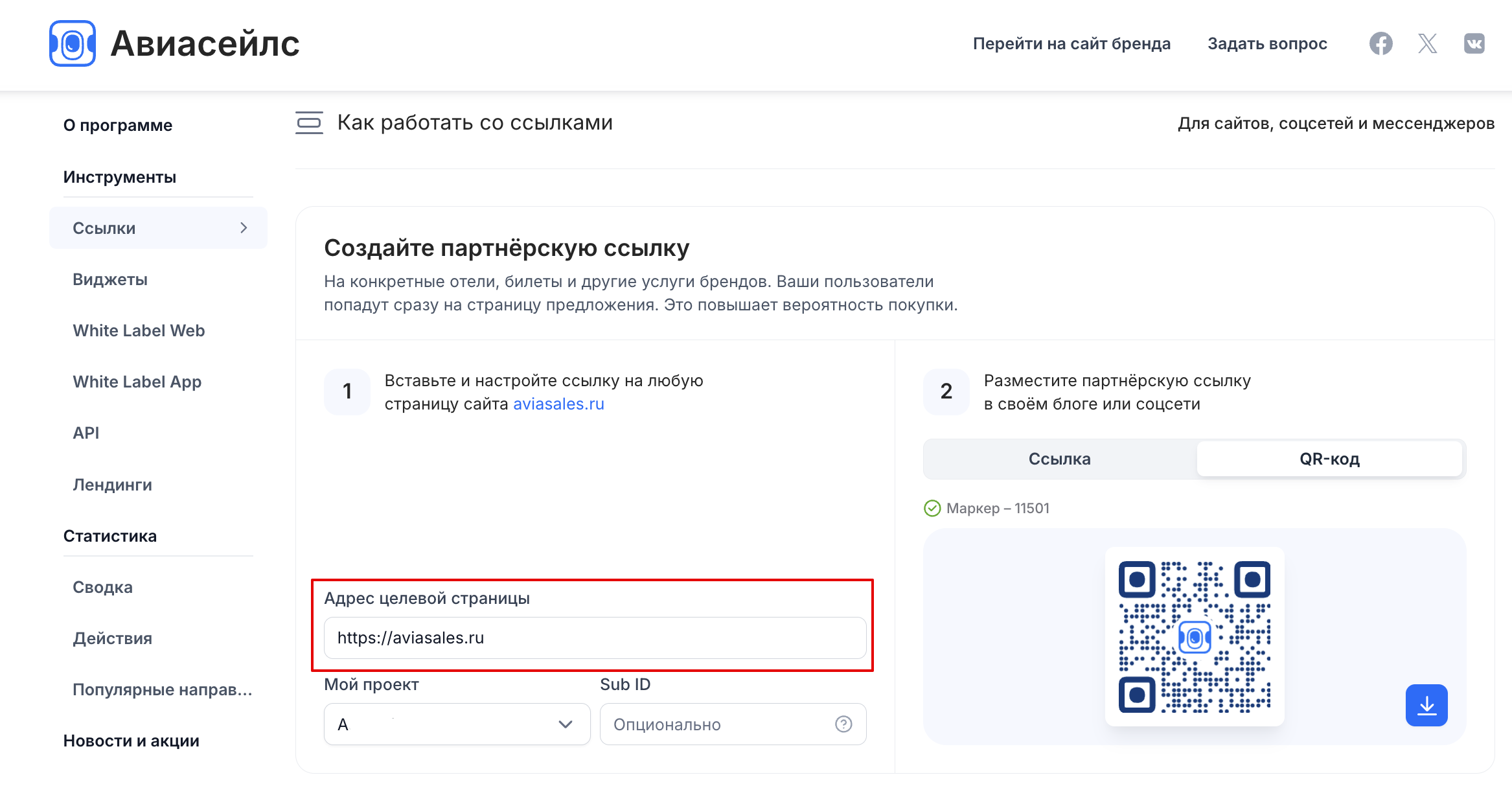Open Действия statistics page

click(x=113, y=638)
